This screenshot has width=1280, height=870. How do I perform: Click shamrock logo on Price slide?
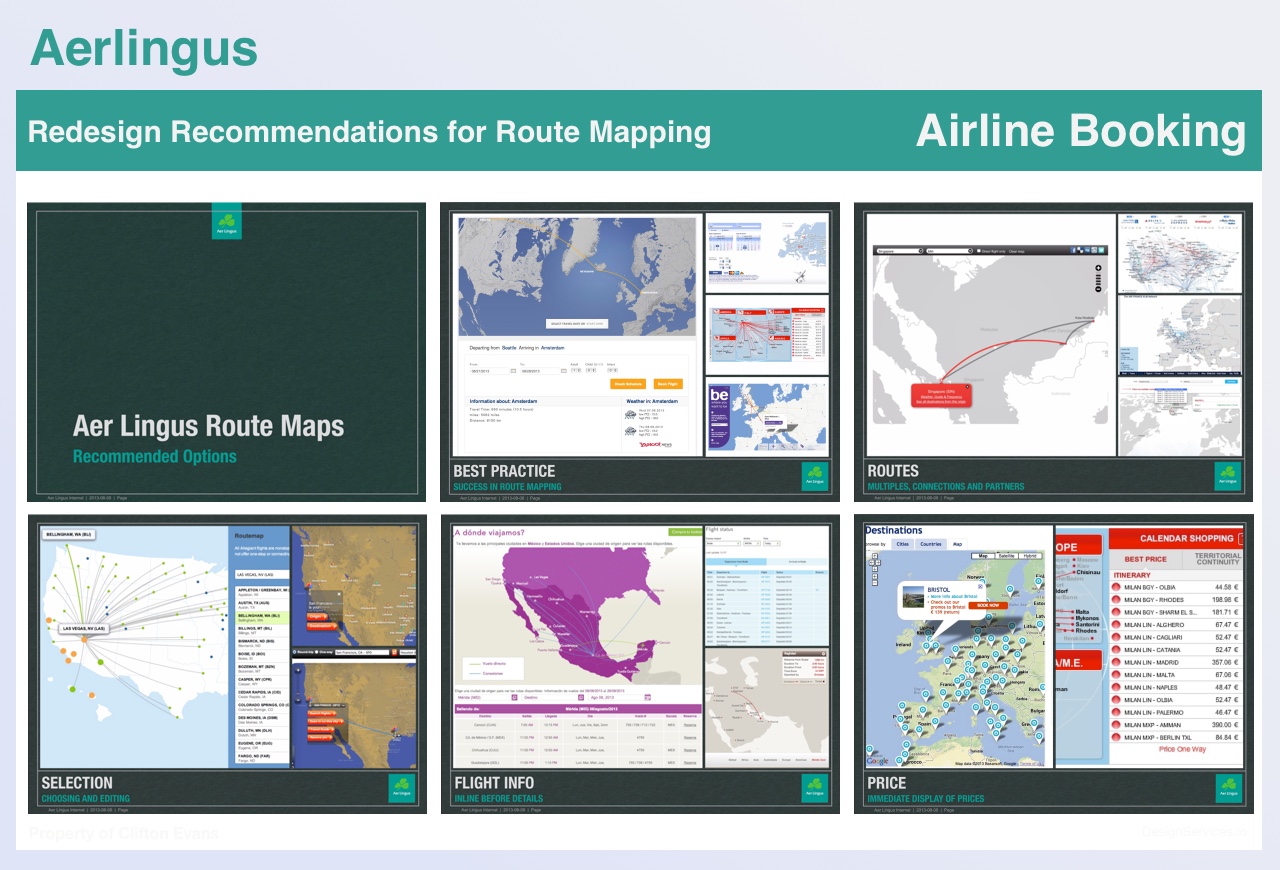1227,788
